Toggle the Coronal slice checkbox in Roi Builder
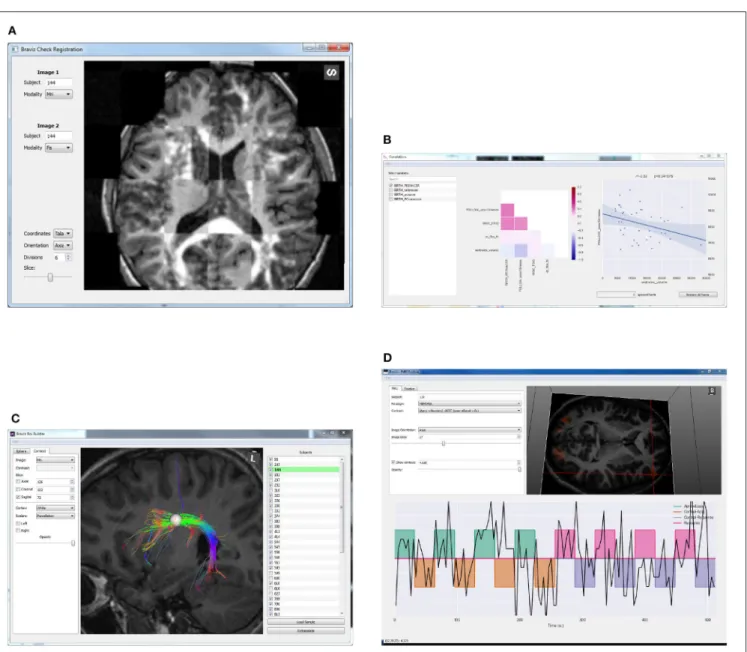 coord(19,489)
